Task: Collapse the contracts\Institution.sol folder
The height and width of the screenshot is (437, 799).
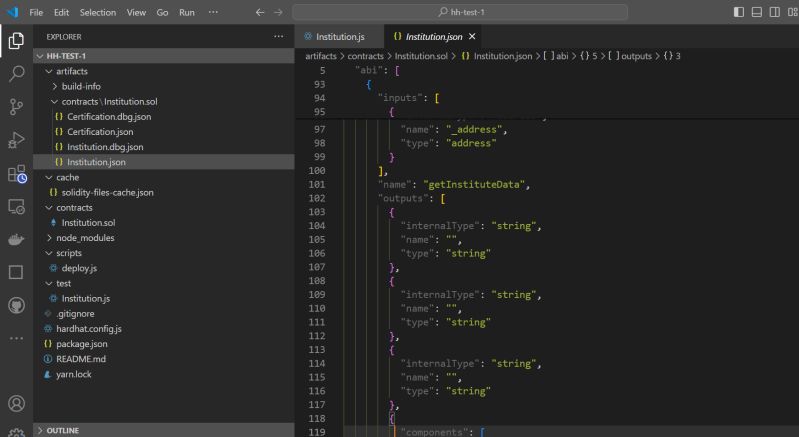Action: (x=164, y=101)
